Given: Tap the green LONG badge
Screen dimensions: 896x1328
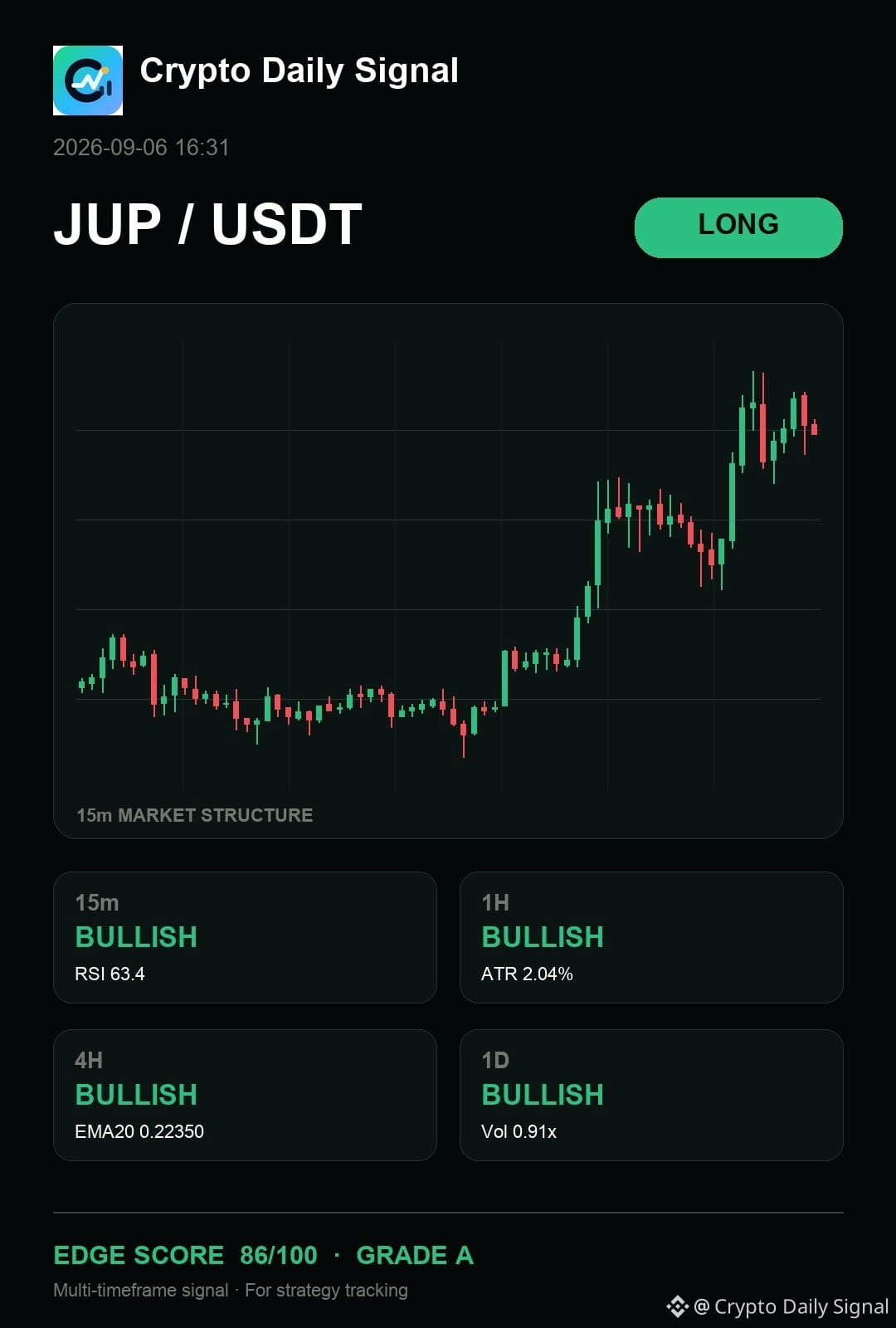Looking at the screenshot, I should [x=738, y=227].
